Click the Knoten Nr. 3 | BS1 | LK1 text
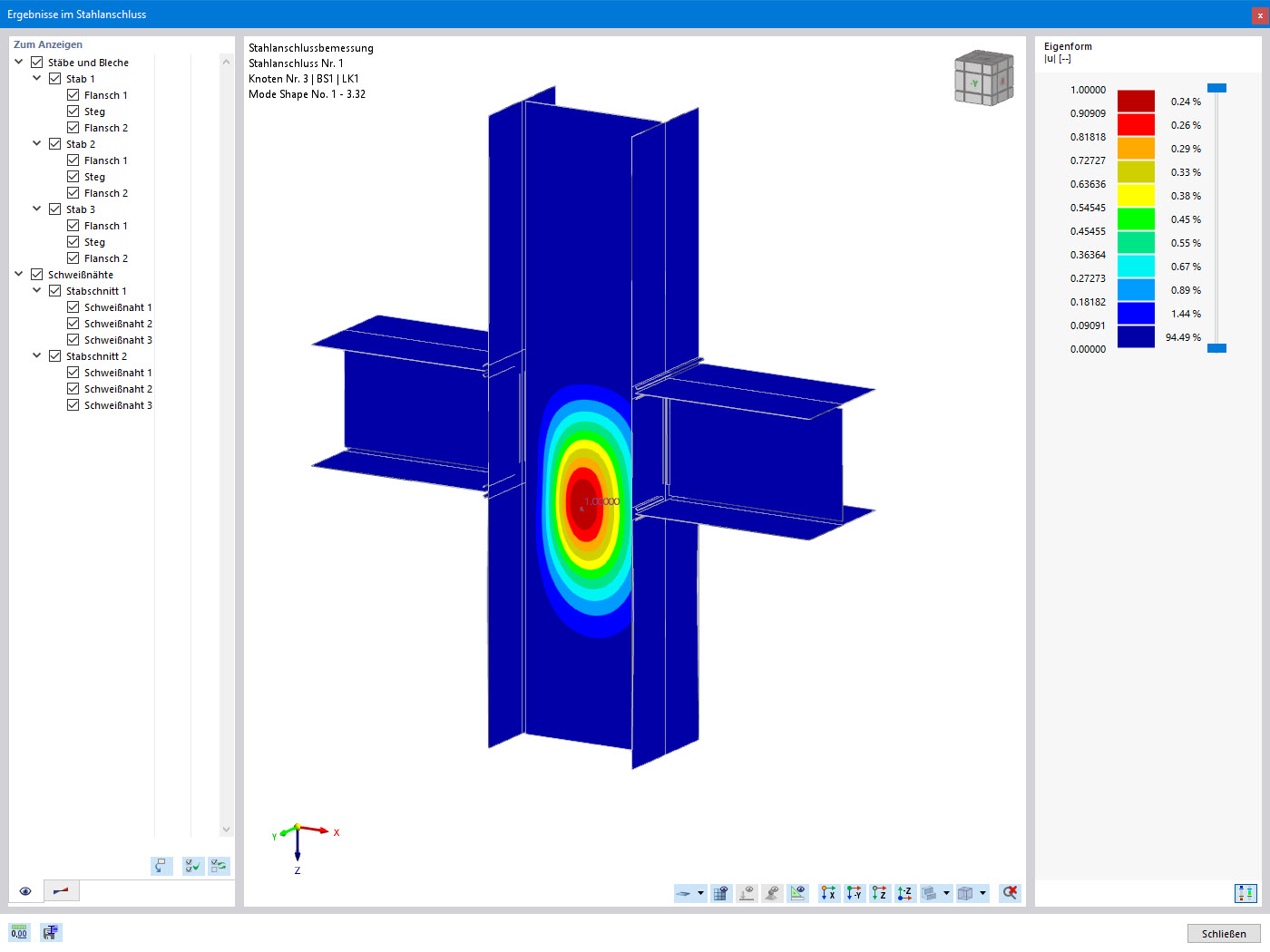 click(x=304, y=79)
